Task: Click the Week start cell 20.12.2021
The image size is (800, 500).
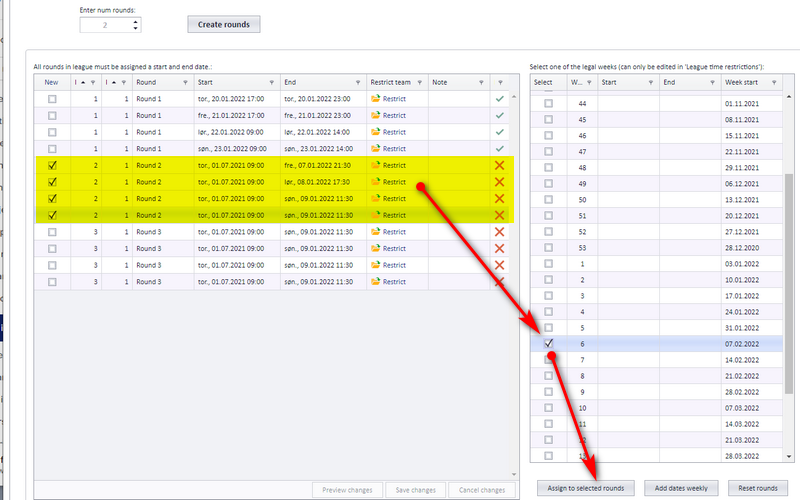Action: click(x=752, y=216)
